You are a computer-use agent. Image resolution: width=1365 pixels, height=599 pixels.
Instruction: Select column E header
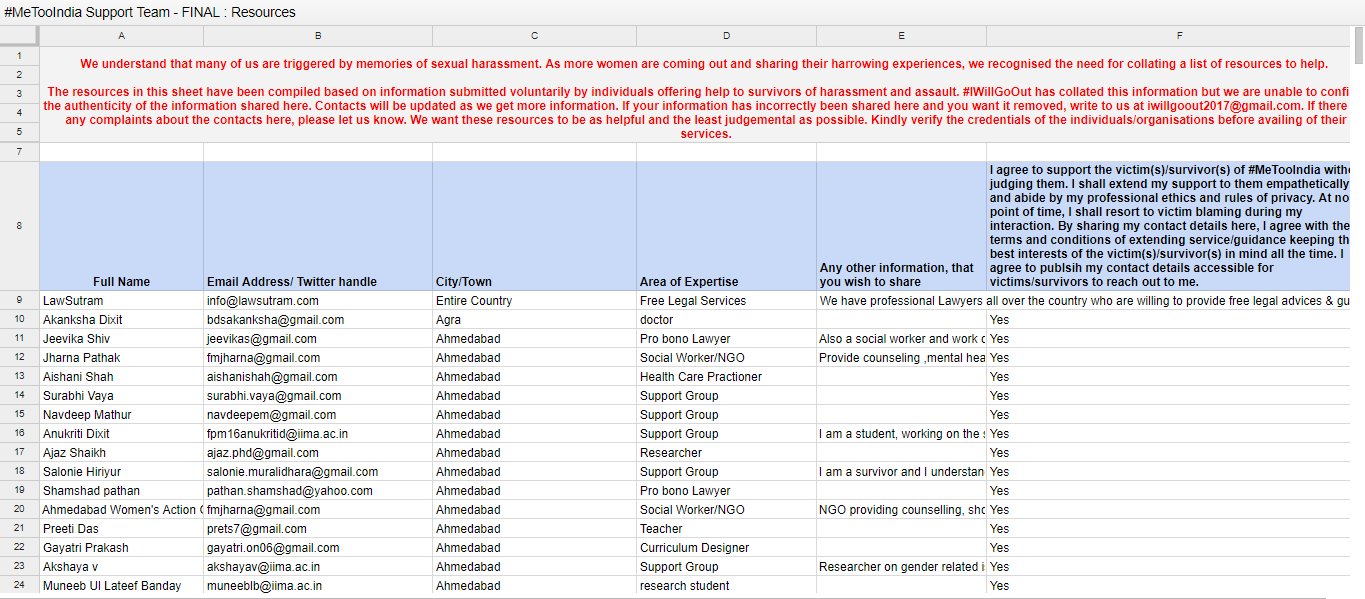(901, 36)
